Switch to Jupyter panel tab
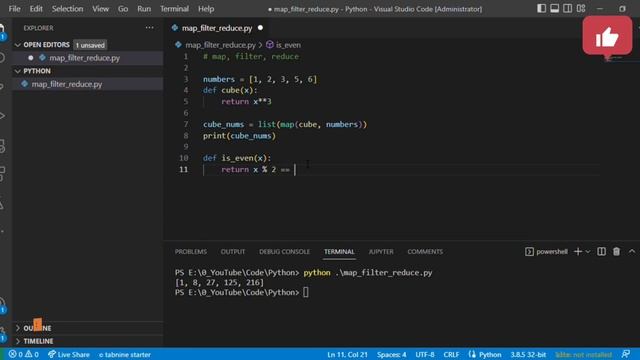 click(381, 252)
